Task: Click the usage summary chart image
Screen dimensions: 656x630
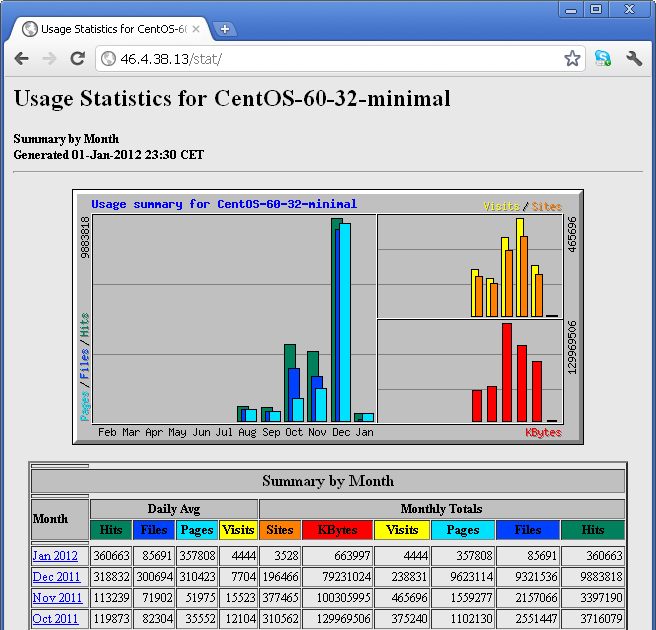Action: click(x=328, y=317)
